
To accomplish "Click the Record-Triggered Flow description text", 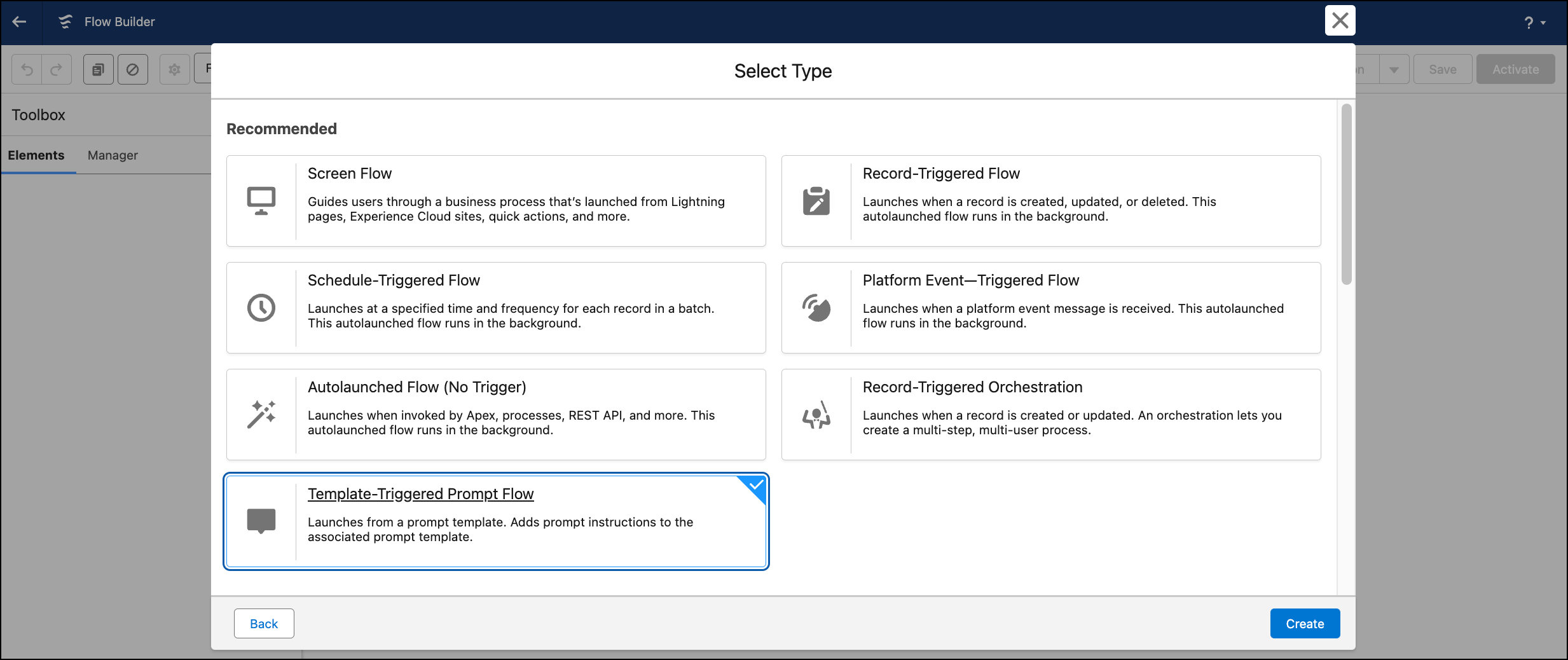I will click(x=1039, y=209).
